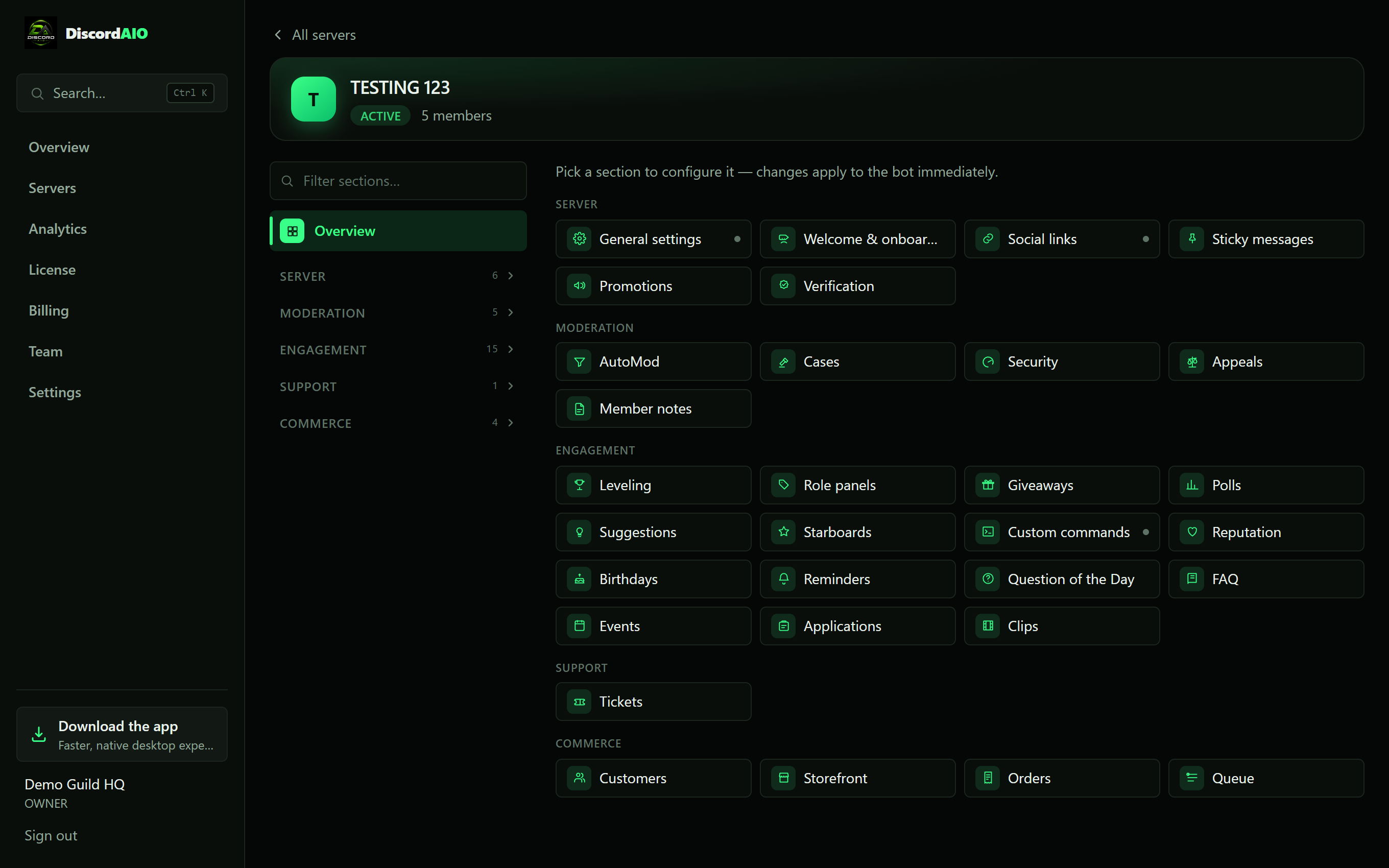Click the Security gauge icon
This screenshot has width=1389, height=868.
click(x=988, y=361)
